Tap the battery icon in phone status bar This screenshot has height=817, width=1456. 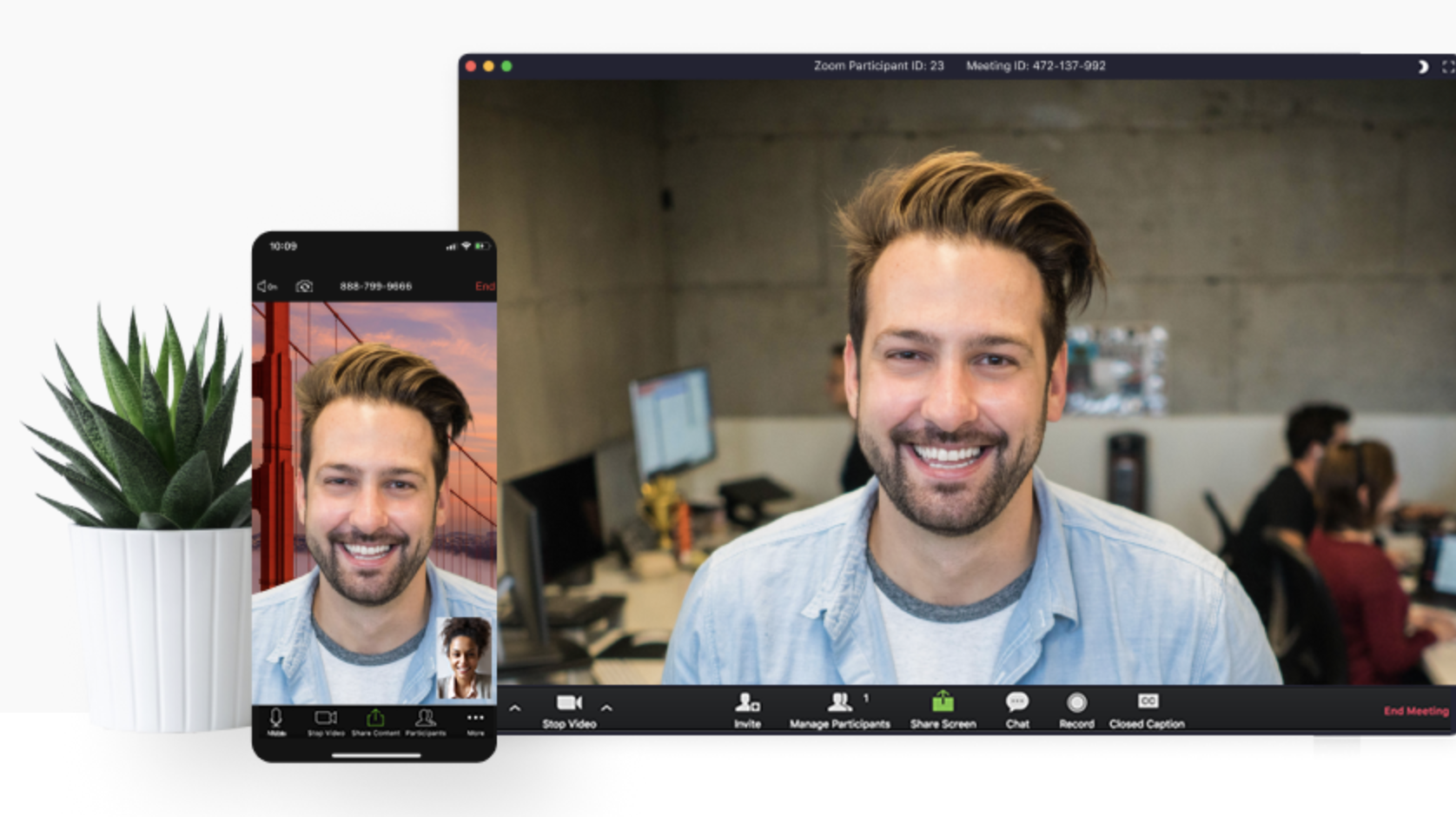tap(481, 247)
